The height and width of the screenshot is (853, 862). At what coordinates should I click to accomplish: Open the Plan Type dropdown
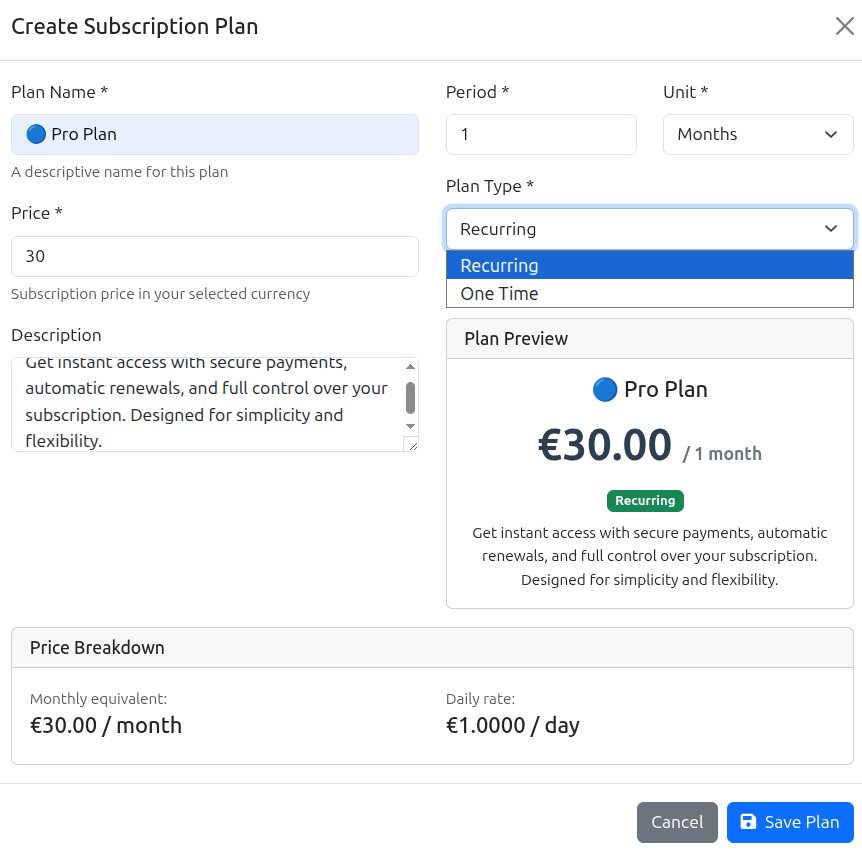tap(649, 229)
